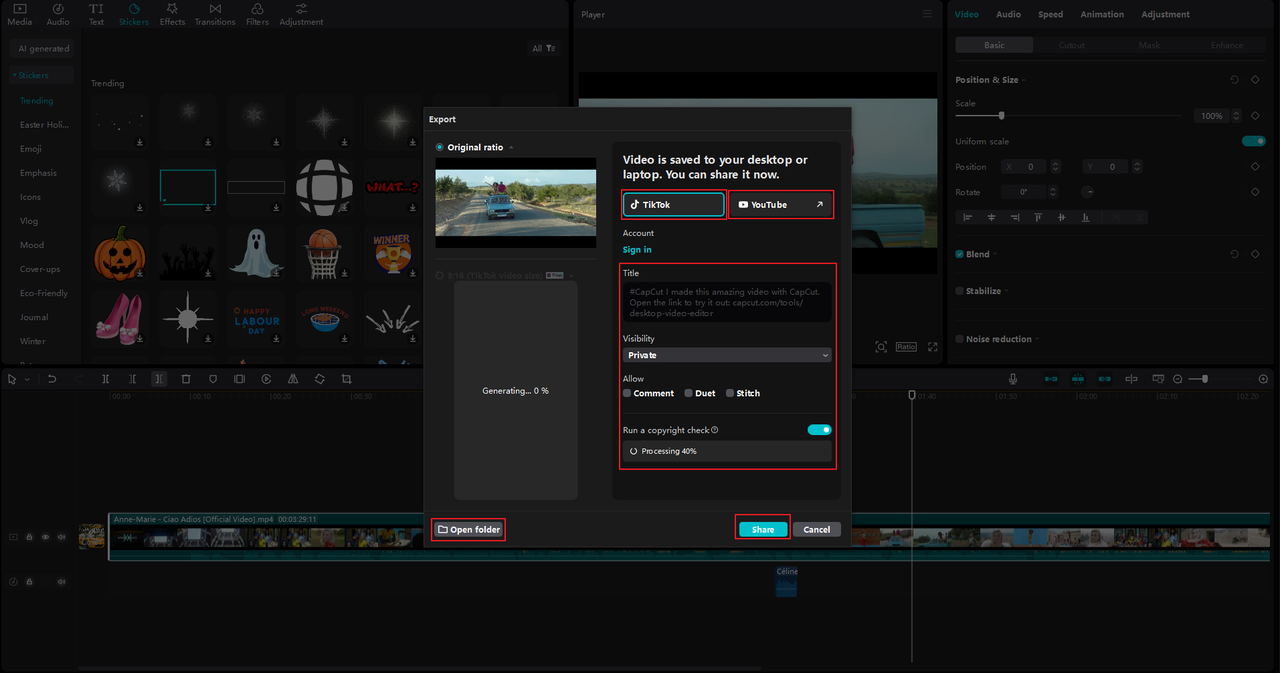Enable the Stabilize checkbox

pos(960,291)
